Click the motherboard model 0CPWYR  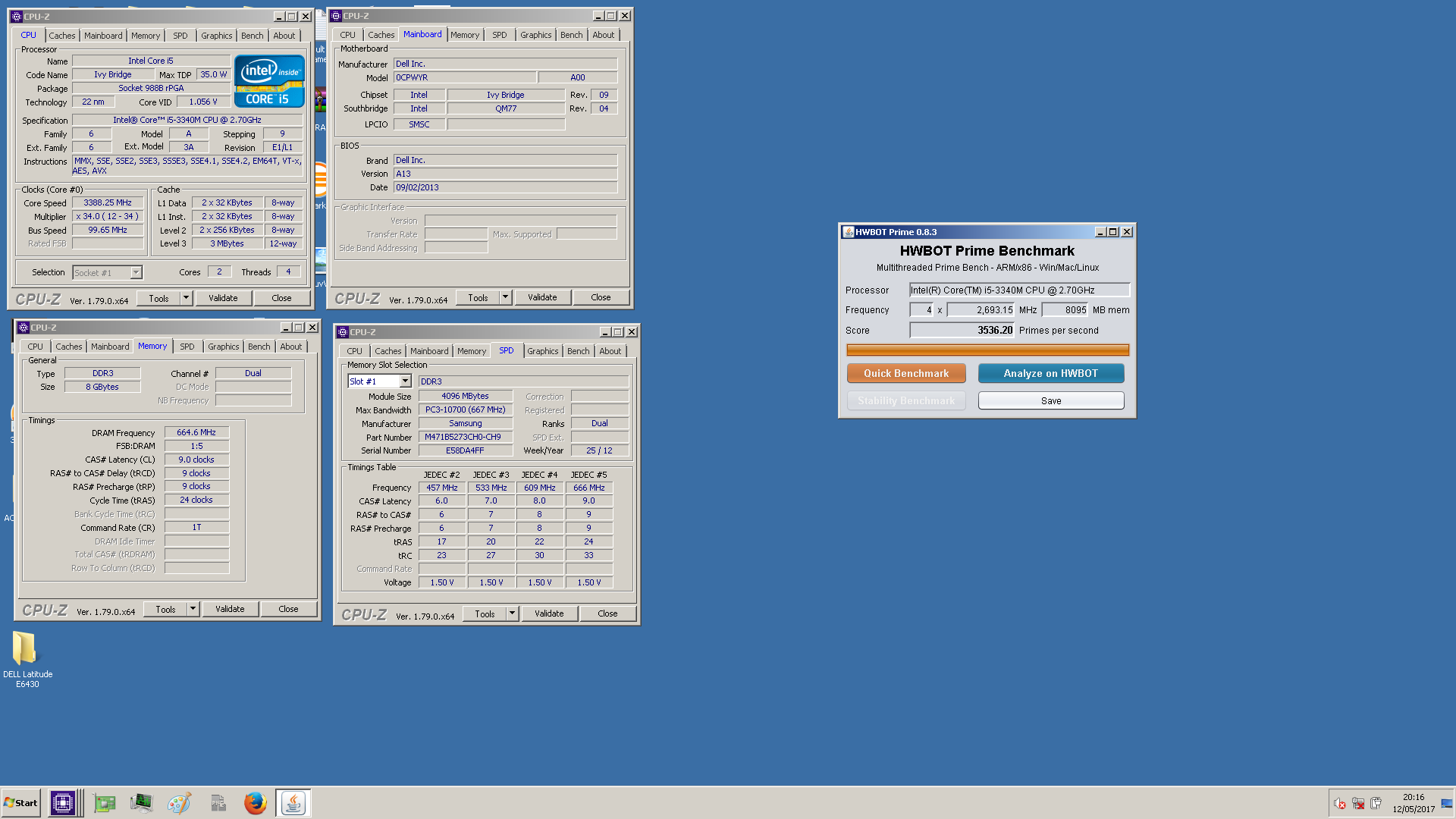pos(464,77)
